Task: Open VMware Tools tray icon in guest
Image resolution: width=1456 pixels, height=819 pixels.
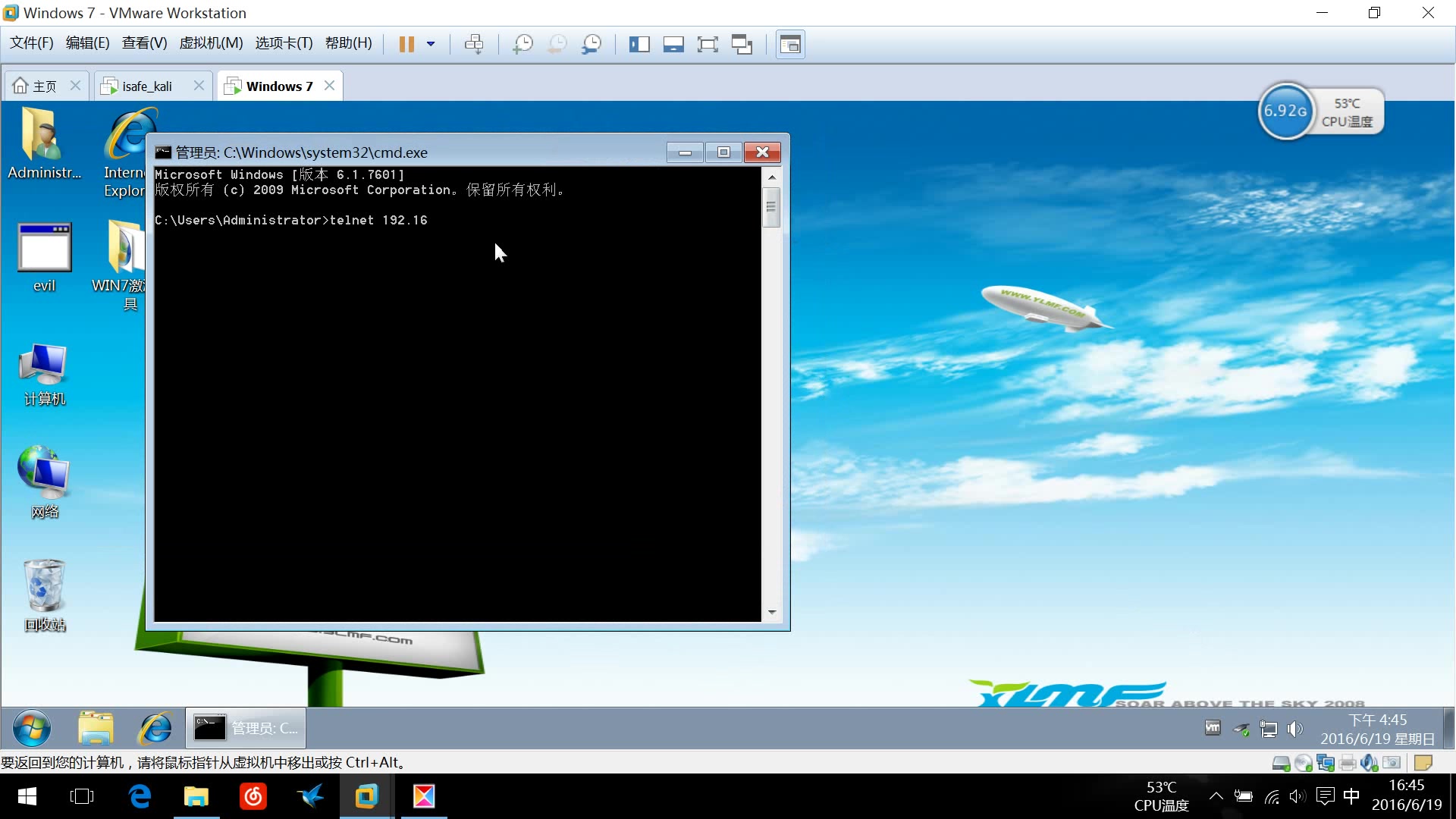Action: pos(1213,729)
